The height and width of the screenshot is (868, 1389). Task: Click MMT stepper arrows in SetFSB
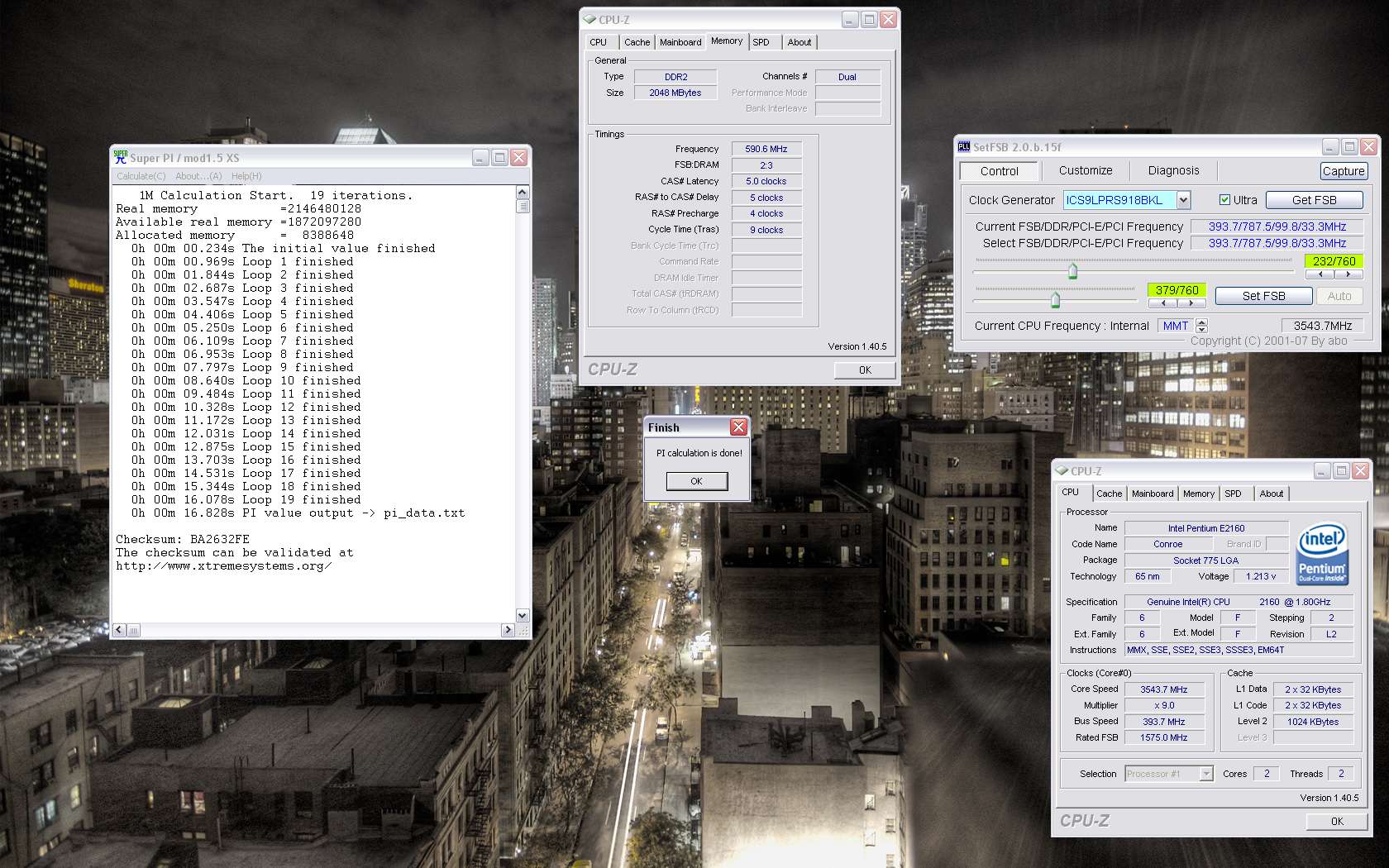point(1201,326)
